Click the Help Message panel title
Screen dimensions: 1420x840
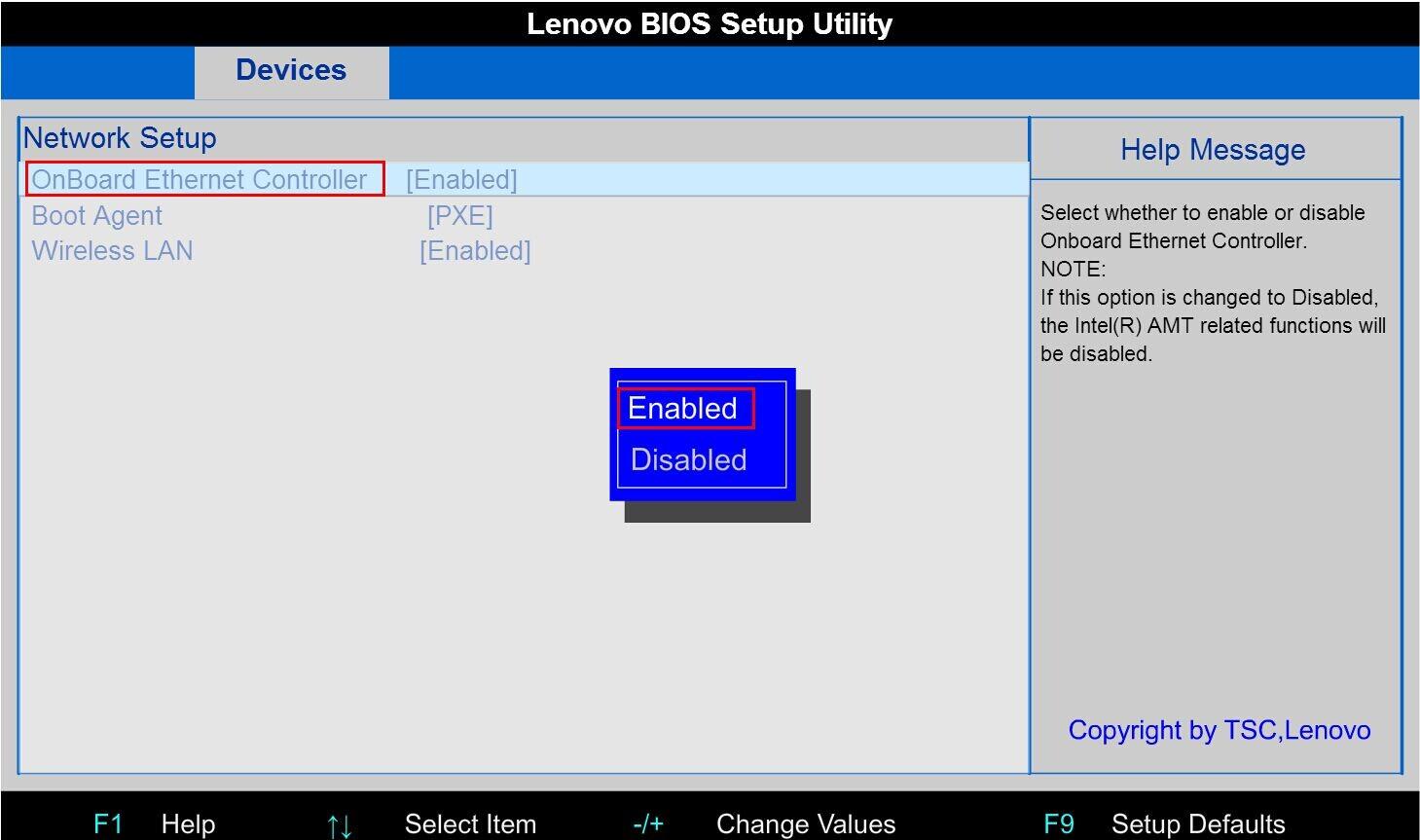(1213, 150)
